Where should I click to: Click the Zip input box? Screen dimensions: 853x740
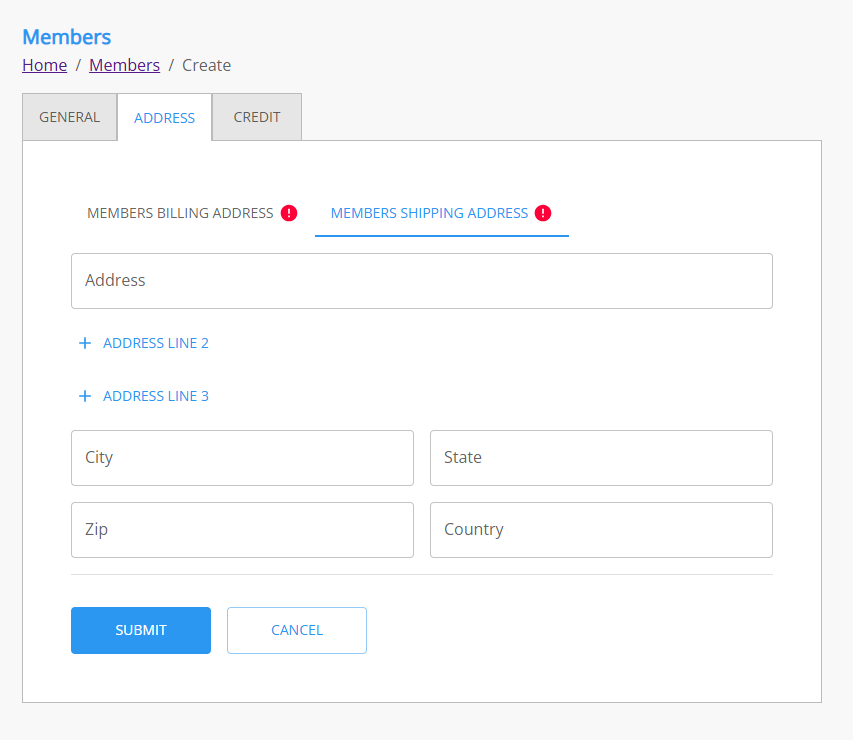(x=242, y=530)
